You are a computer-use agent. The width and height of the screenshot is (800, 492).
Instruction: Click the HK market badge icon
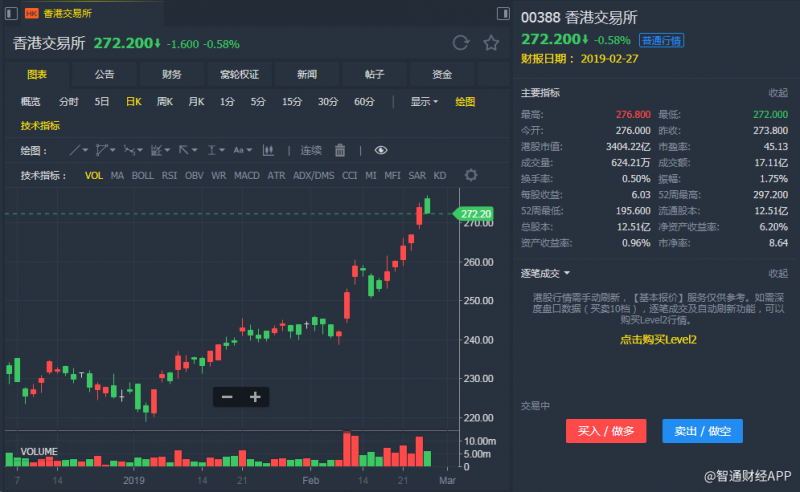tap(31, 13)
